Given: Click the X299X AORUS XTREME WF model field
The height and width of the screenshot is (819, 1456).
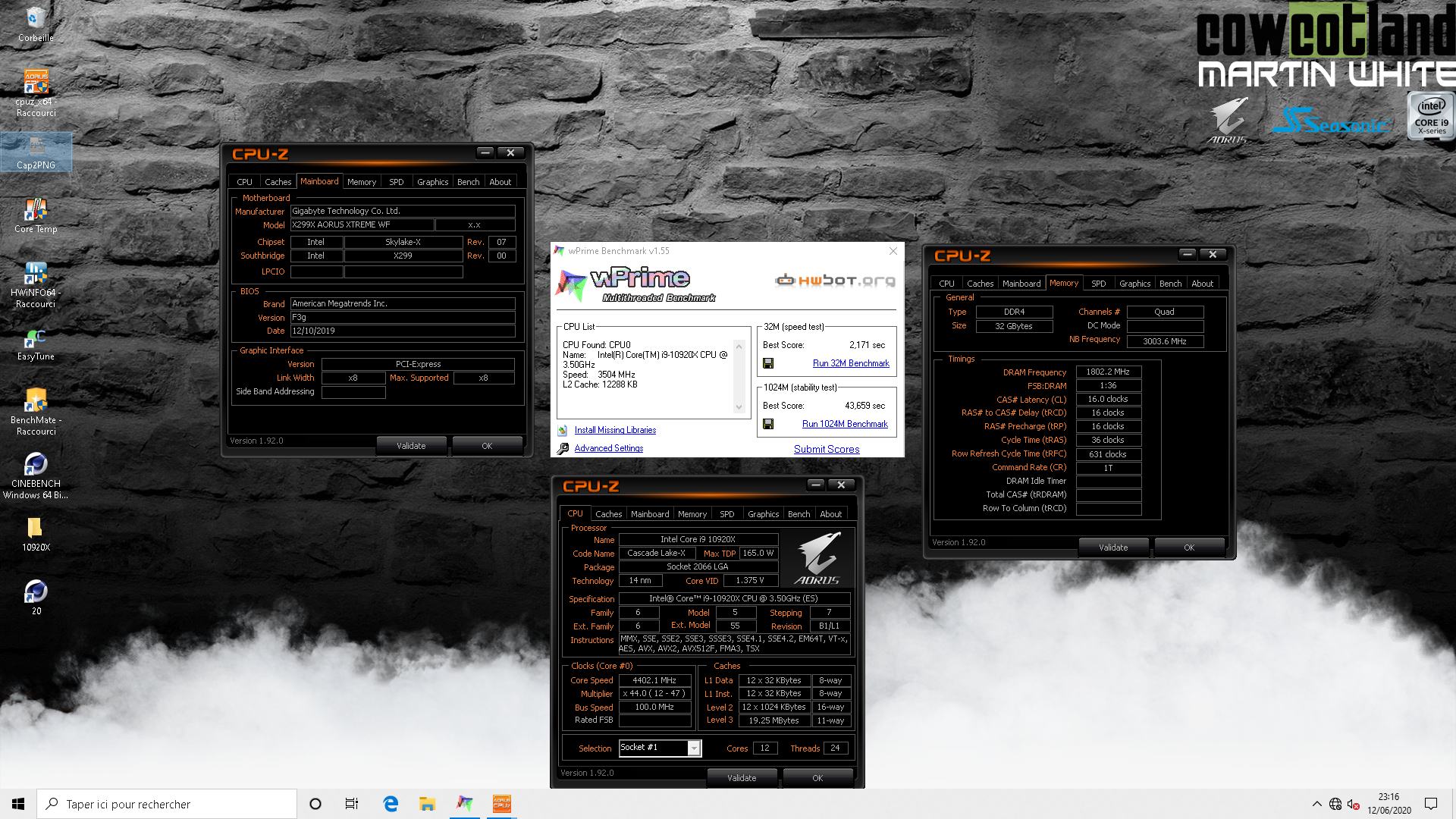Looking at the screenshot, I should tap(362, 225).
